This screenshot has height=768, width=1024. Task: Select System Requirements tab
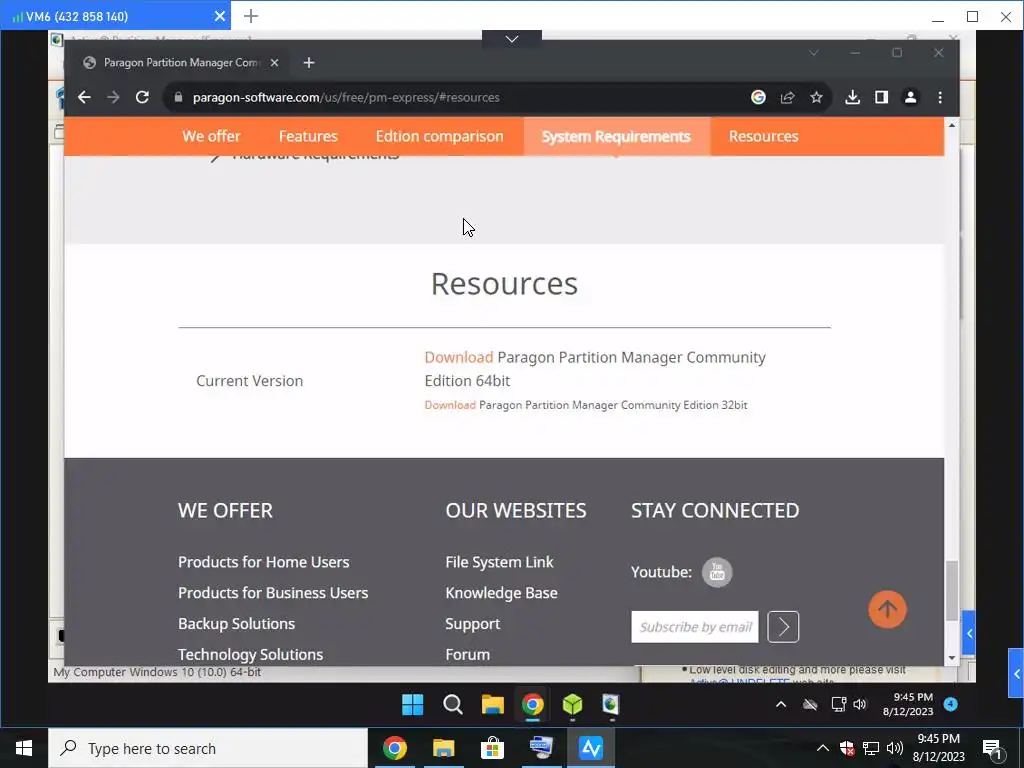[x=616, y=136]
